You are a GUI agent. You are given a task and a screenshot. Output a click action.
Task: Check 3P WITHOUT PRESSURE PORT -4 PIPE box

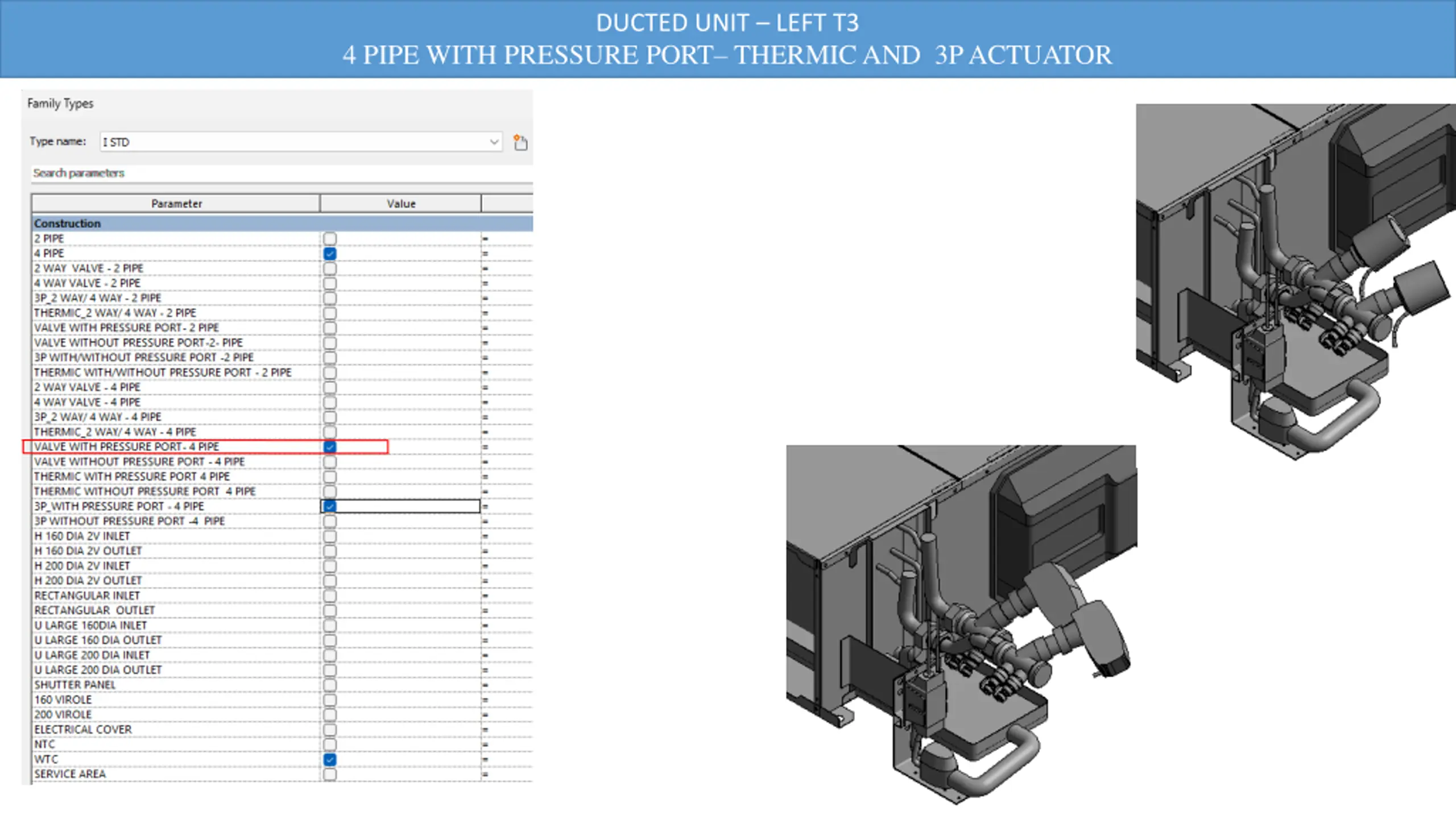click(x=330, y=521)
